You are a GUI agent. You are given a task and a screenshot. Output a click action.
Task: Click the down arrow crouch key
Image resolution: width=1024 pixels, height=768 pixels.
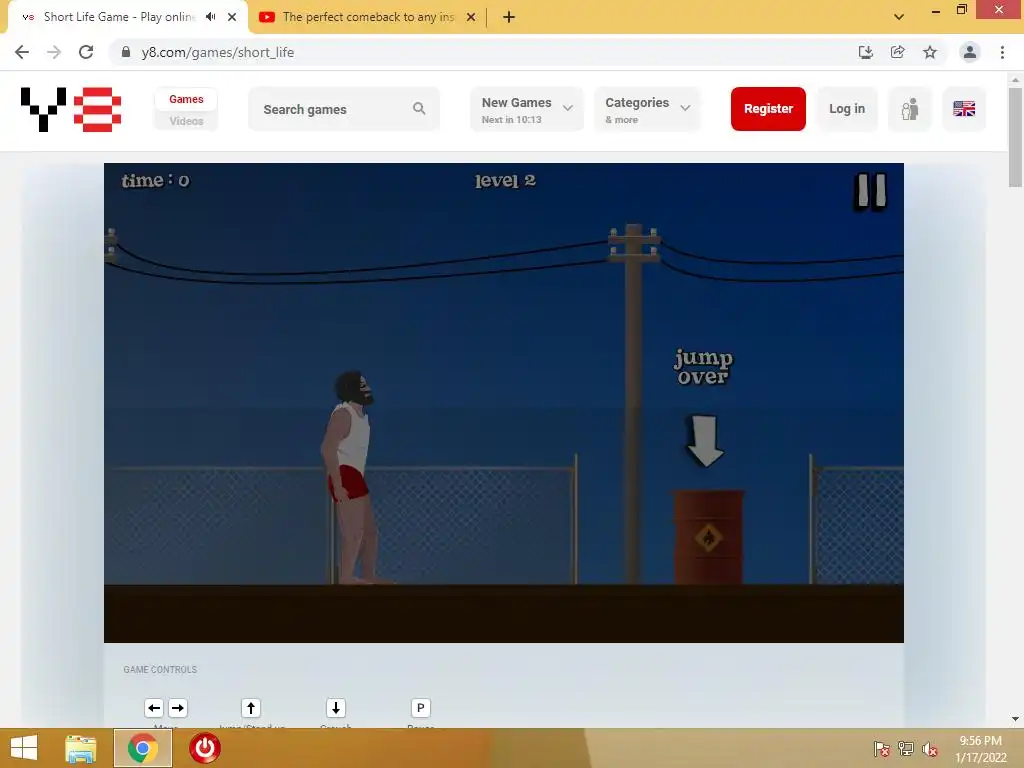(336, 708)
